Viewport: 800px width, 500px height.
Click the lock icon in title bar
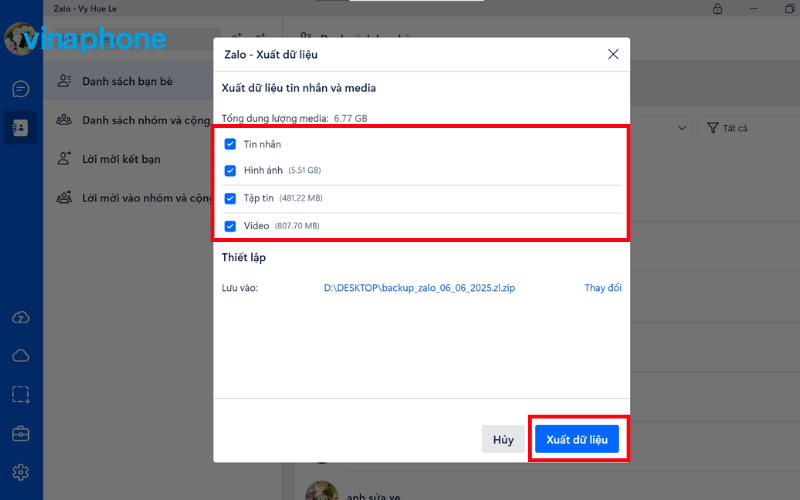pos(717,9)
